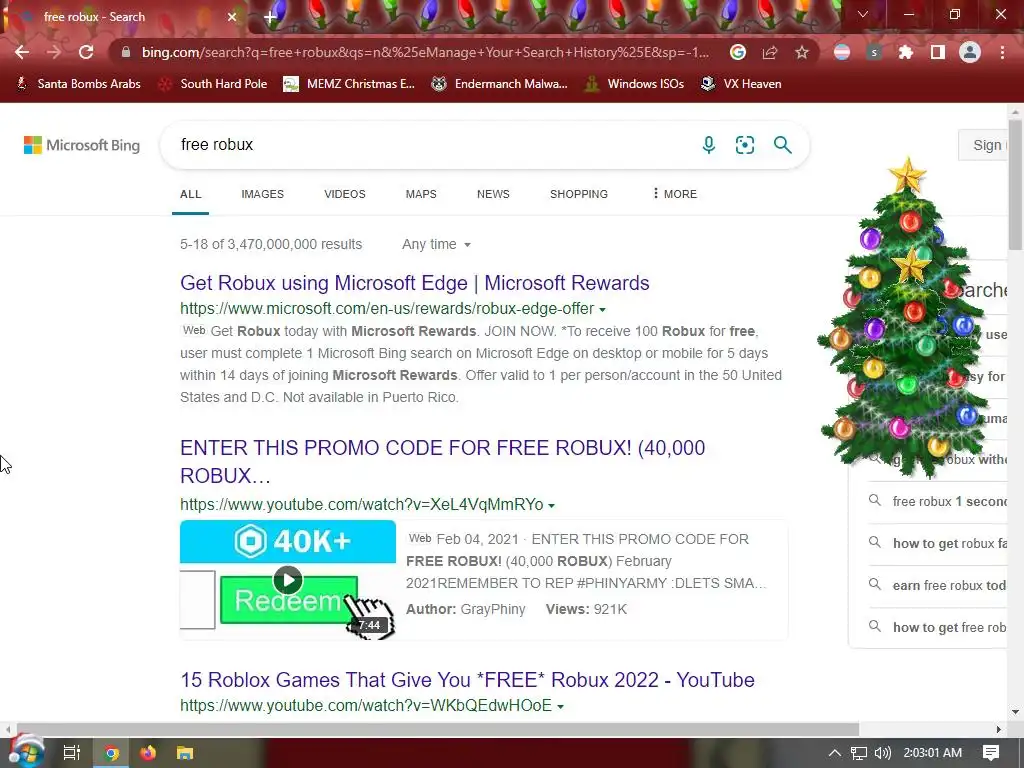Click the horizontal page scrollbar thumb
This screenshot has width=1024, height=768.
tap(438, 729)
